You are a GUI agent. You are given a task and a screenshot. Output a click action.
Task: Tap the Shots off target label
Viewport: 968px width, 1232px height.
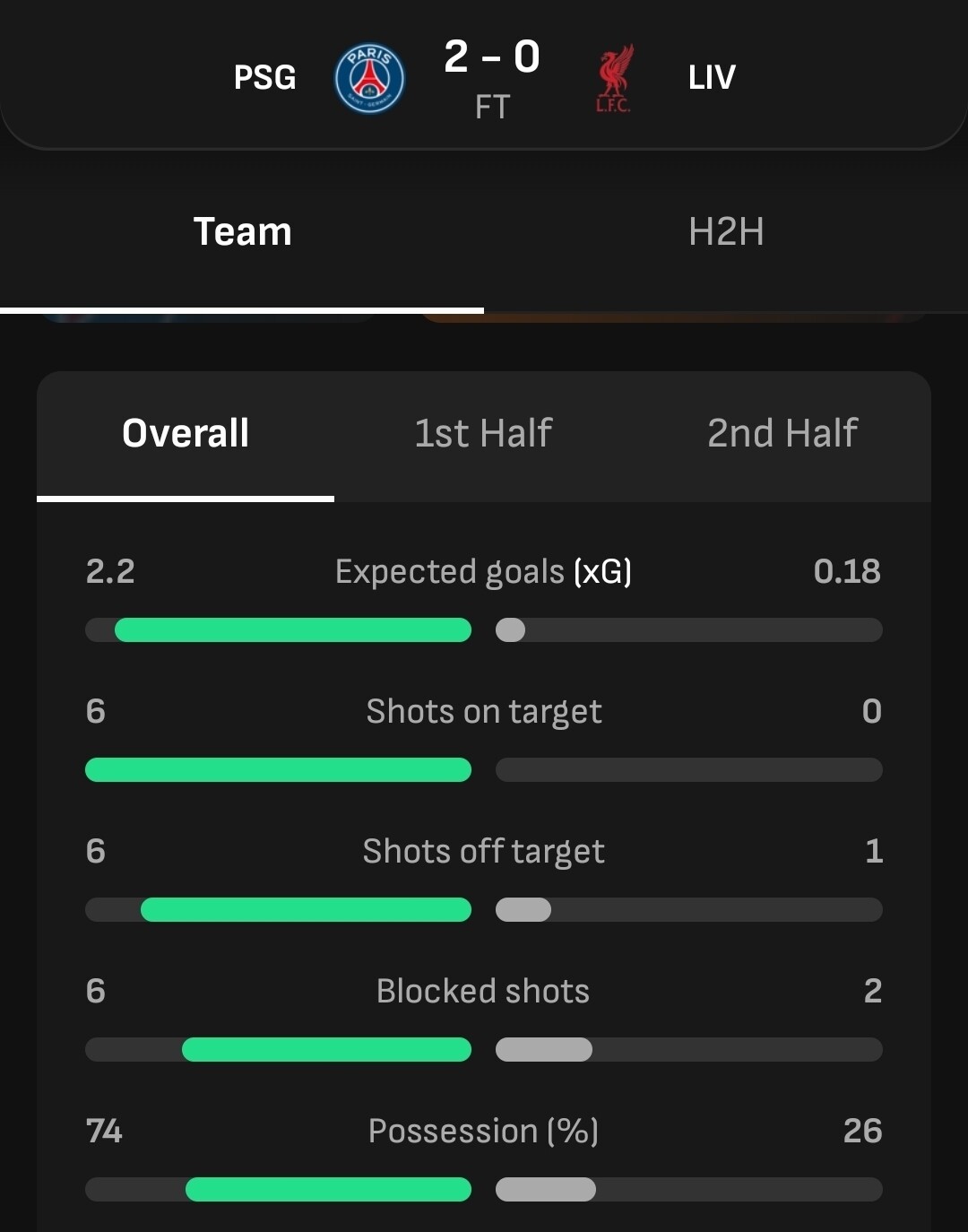(x=483, y=852)
